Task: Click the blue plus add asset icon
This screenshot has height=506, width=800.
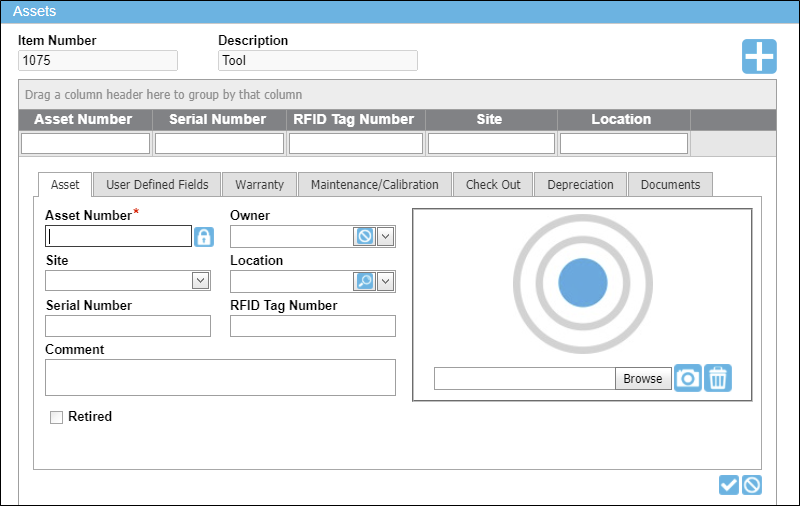Action: pos(759,57)
